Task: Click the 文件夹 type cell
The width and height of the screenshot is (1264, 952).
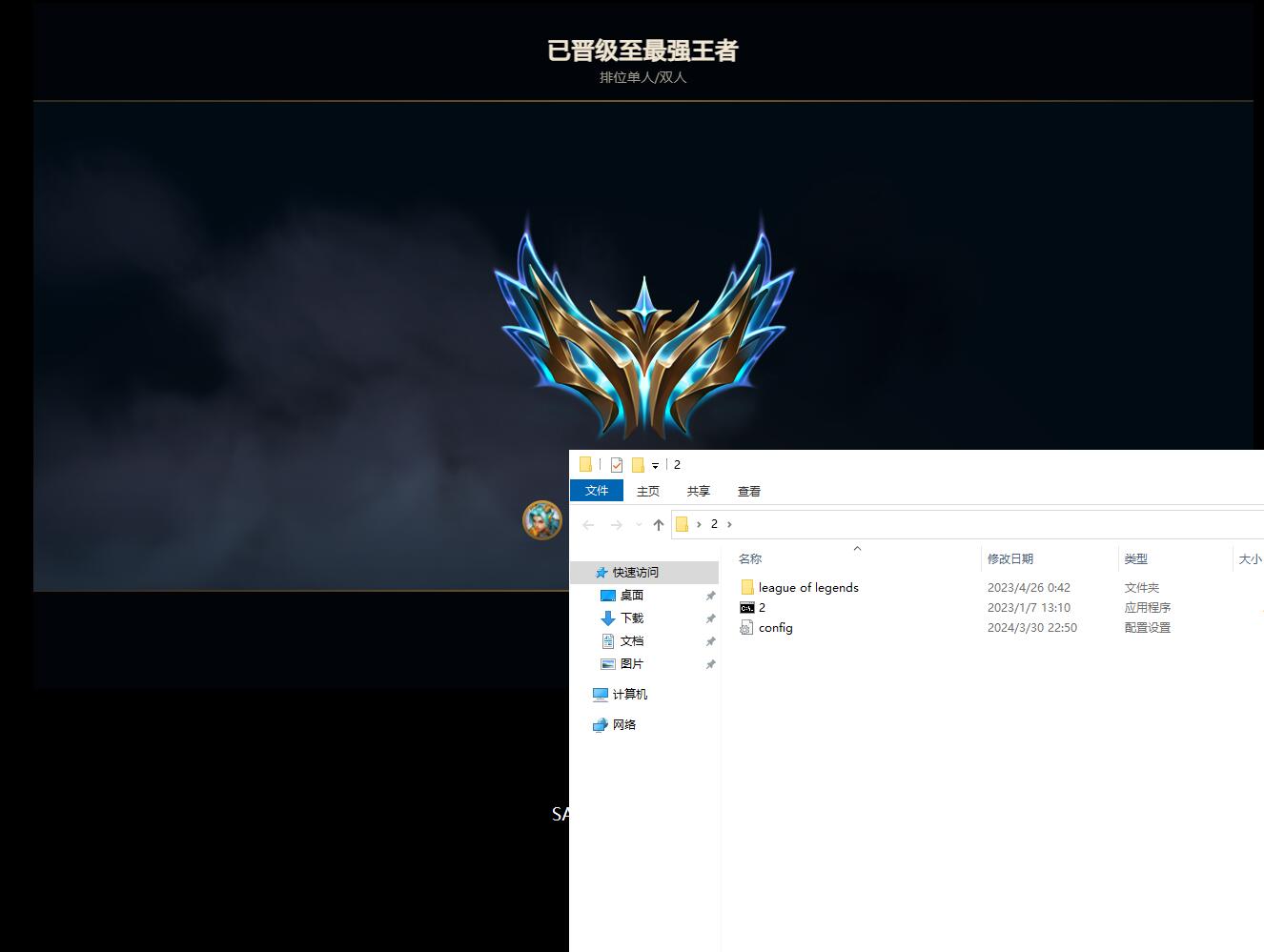Action: click(x=1142, y=588)
